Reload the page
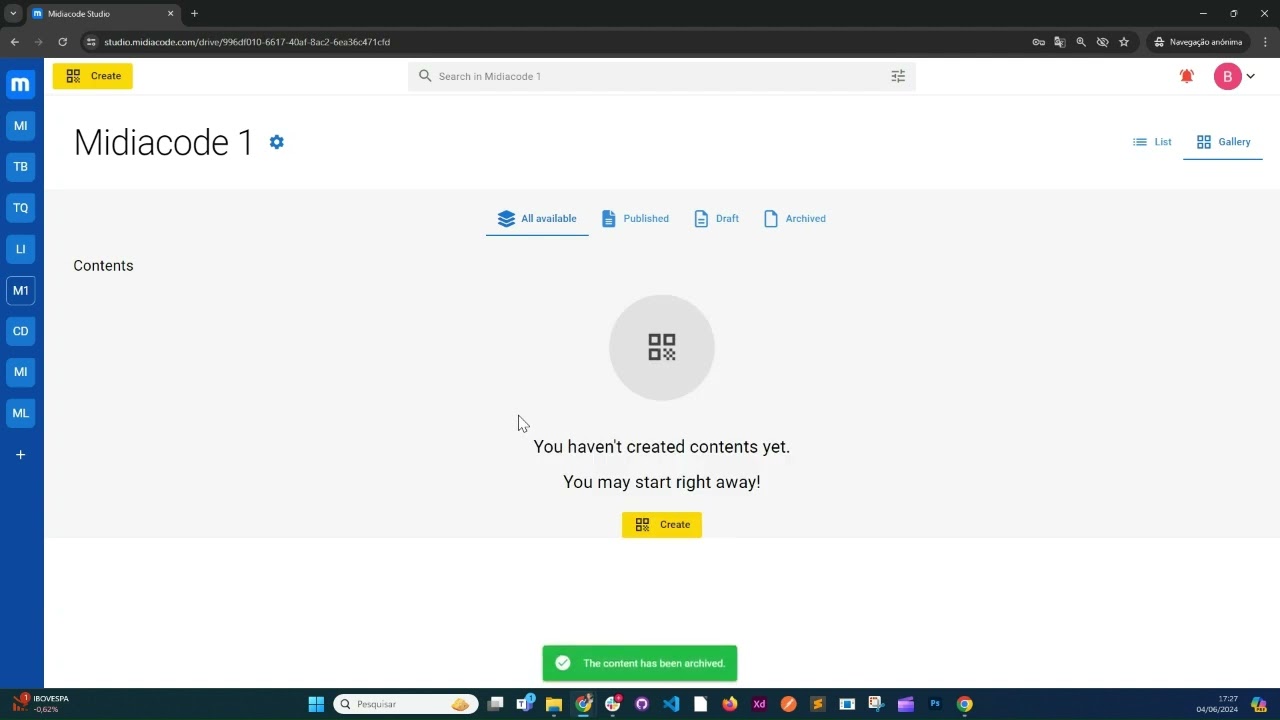 pos(62,42)
